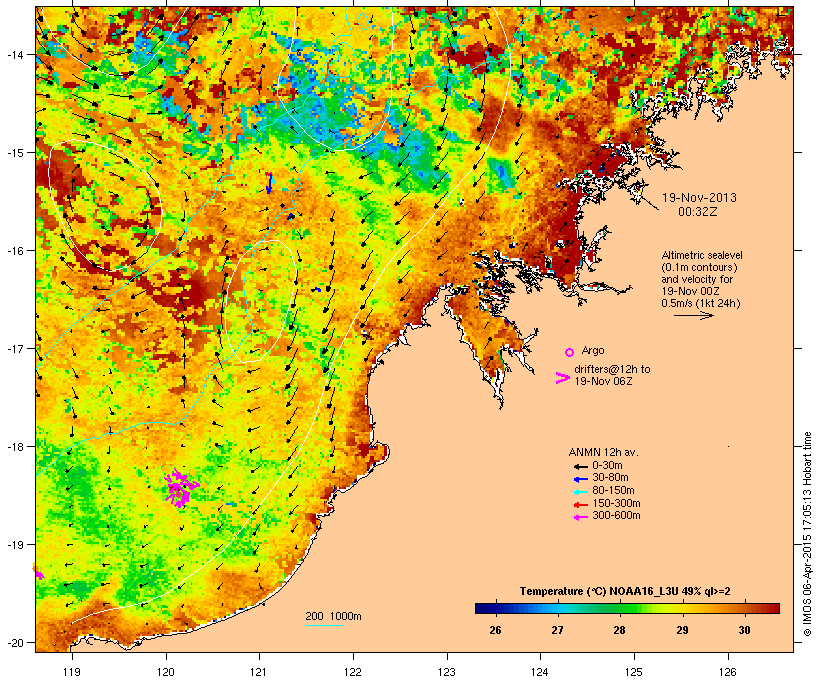Click the 29 tick label on colorbar
This screenshot has width=820, height=680.
click(x=682, y=630)
